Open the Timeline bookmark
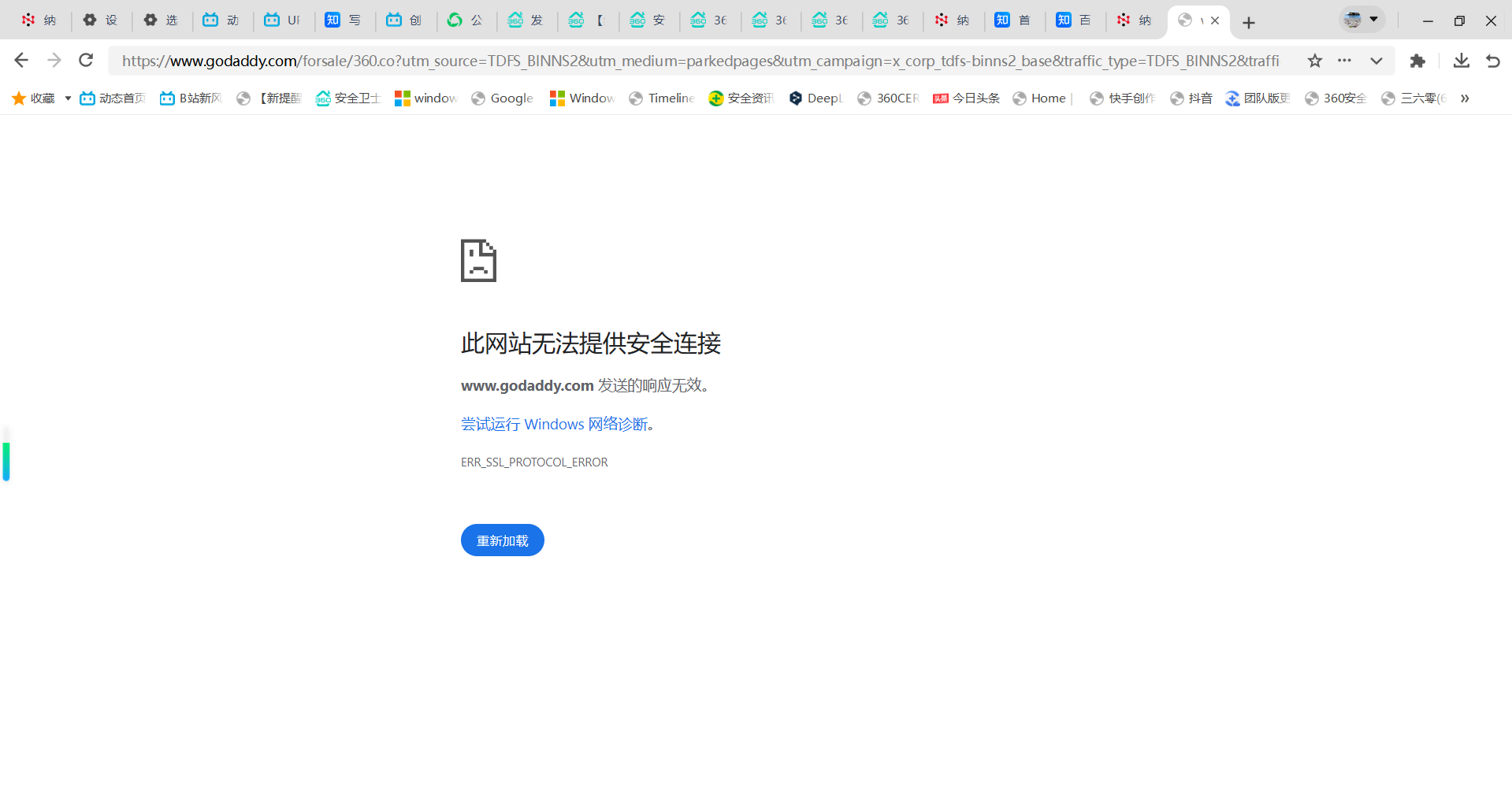The width and height of the screenshot is (1512, 802). pos(661,98)
